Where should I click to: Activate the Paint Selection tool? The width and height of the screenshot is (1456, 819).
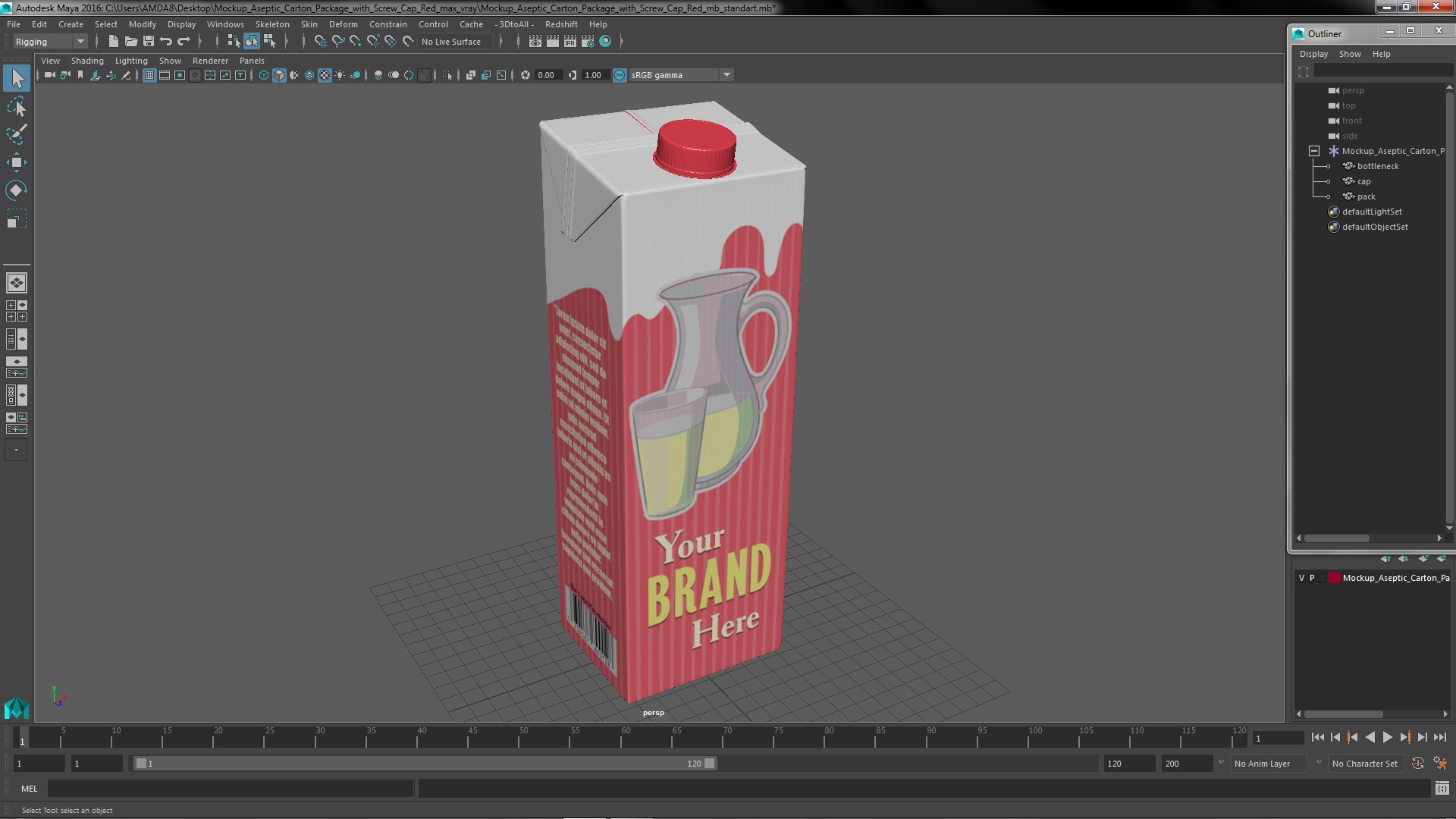point(17,134)
